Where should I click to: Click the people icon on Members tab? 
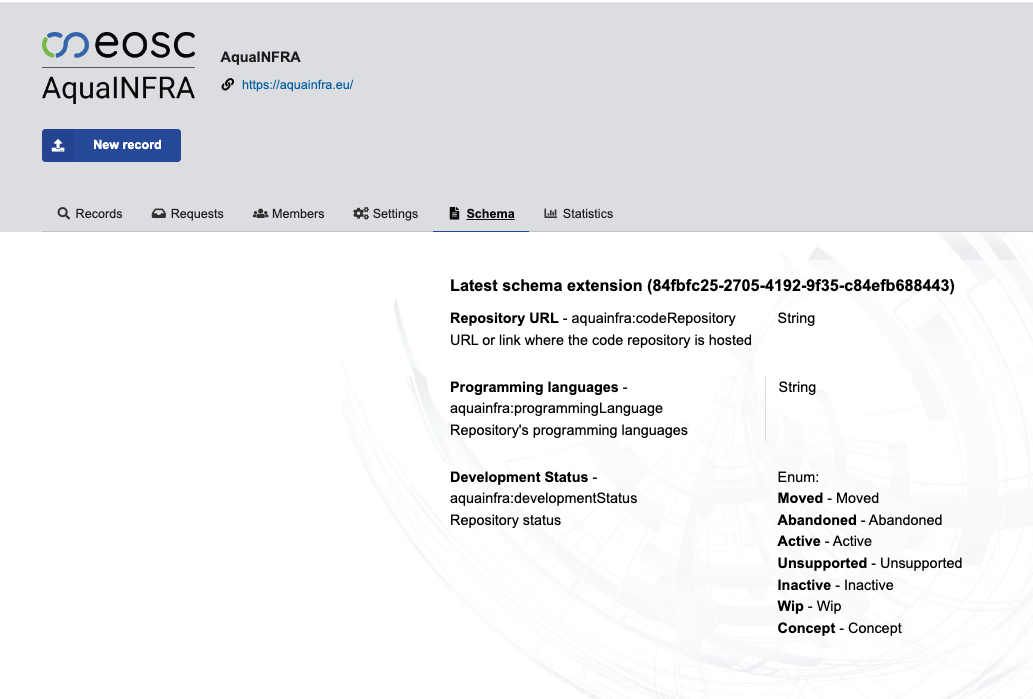(x=260, y=213)
